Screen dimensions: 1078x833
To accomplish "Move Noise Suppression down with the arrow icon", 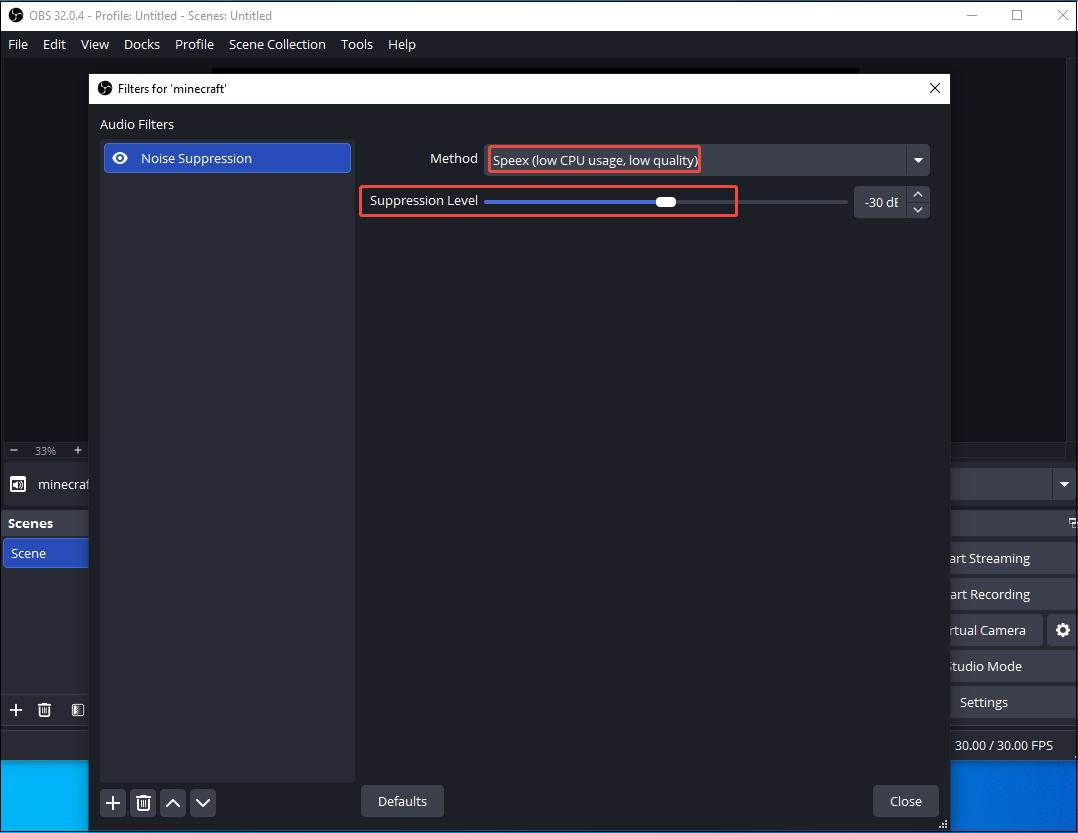I will coord(202,802).
